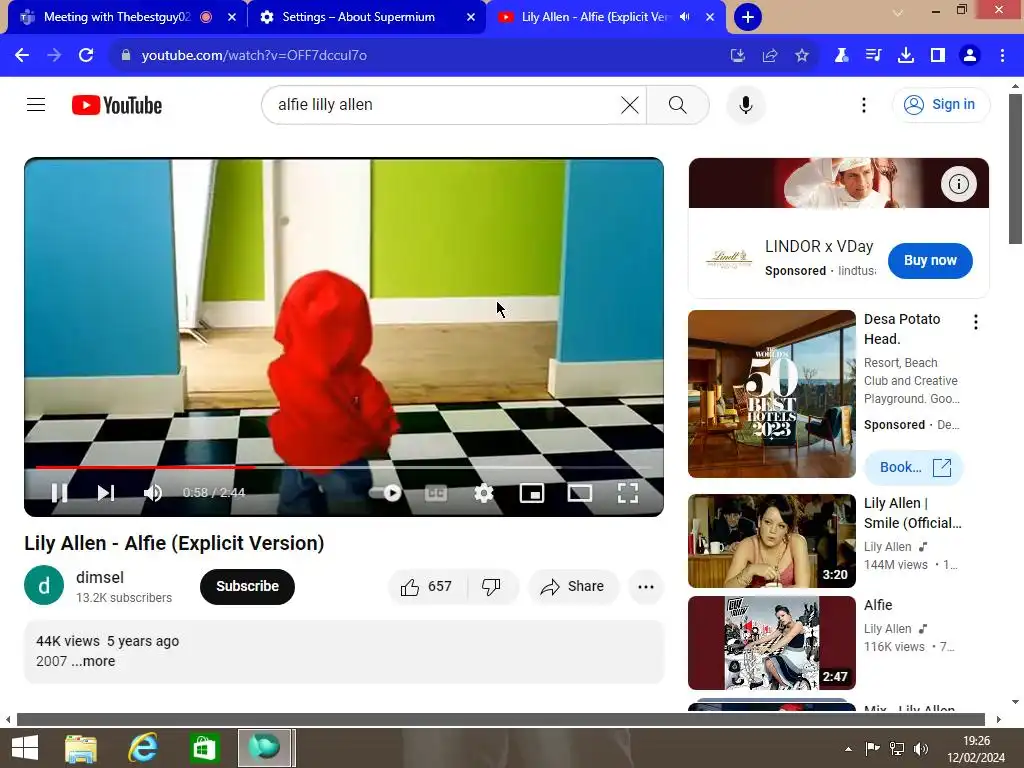Screen dimensions: 1024x768
Task: Clear the search query with the X
Action: [x=630, y=104]
